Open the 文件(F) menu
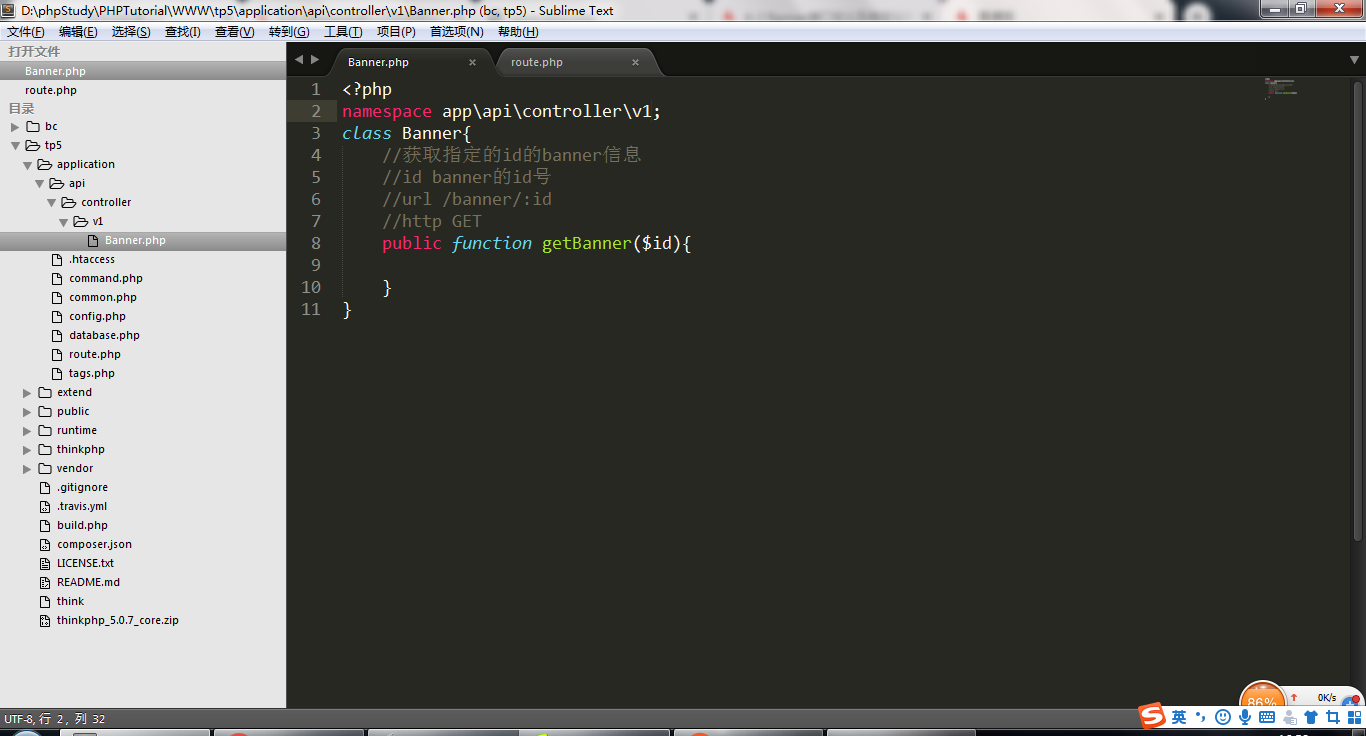 26,32
